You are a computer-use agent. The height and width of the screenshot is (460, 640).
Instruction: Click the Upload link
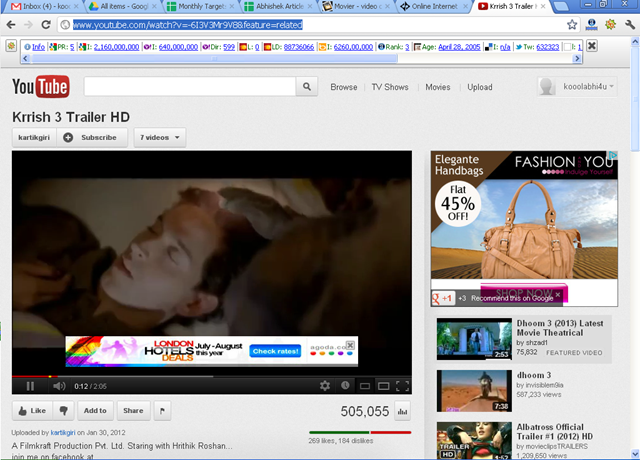480,87
